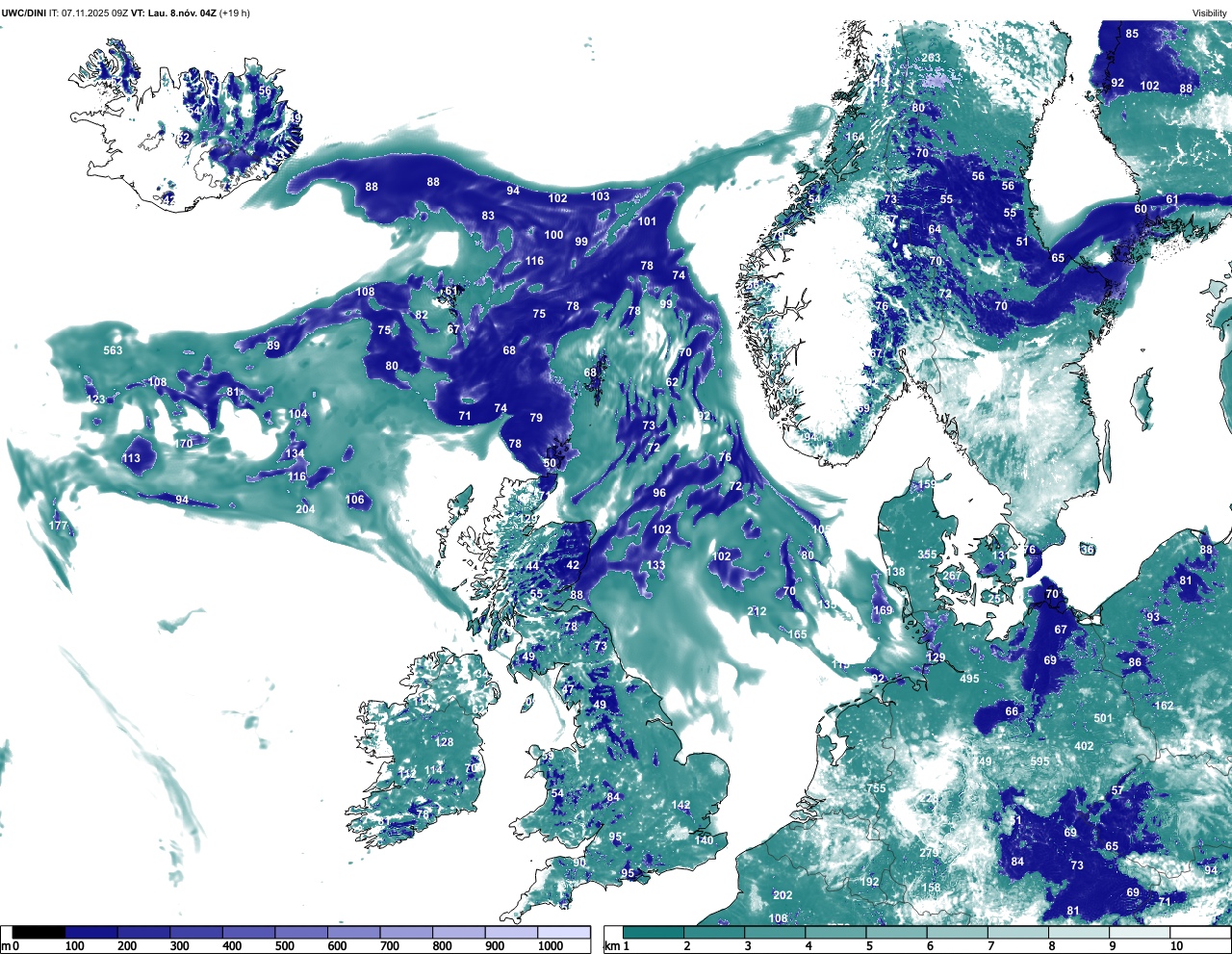Choose the 1–2 km dark teal legend swatch

click(x=654, y=932)
